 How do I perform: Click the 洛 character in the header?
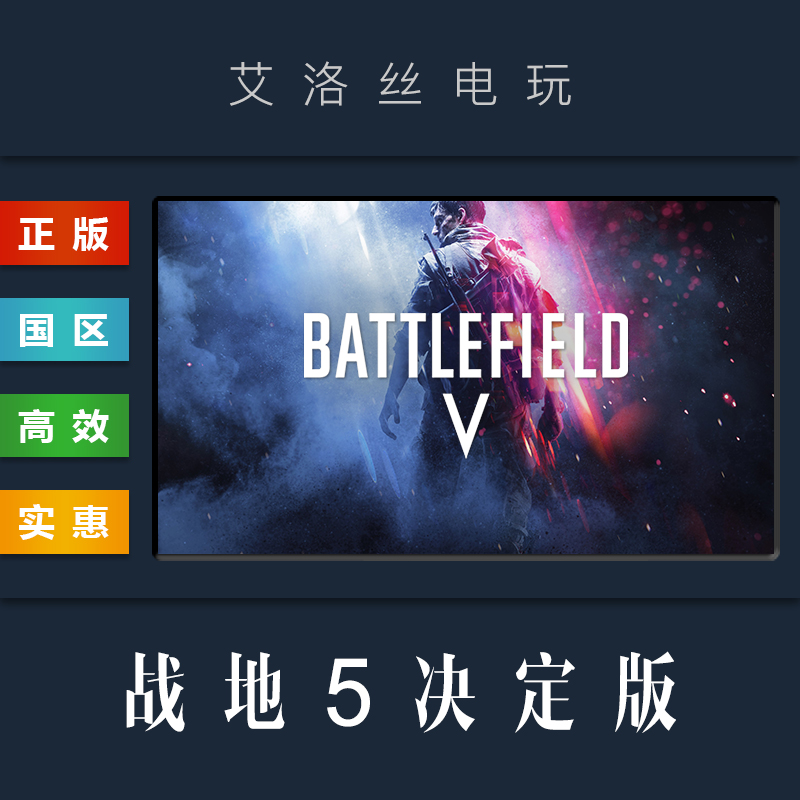tap(326, 85)
